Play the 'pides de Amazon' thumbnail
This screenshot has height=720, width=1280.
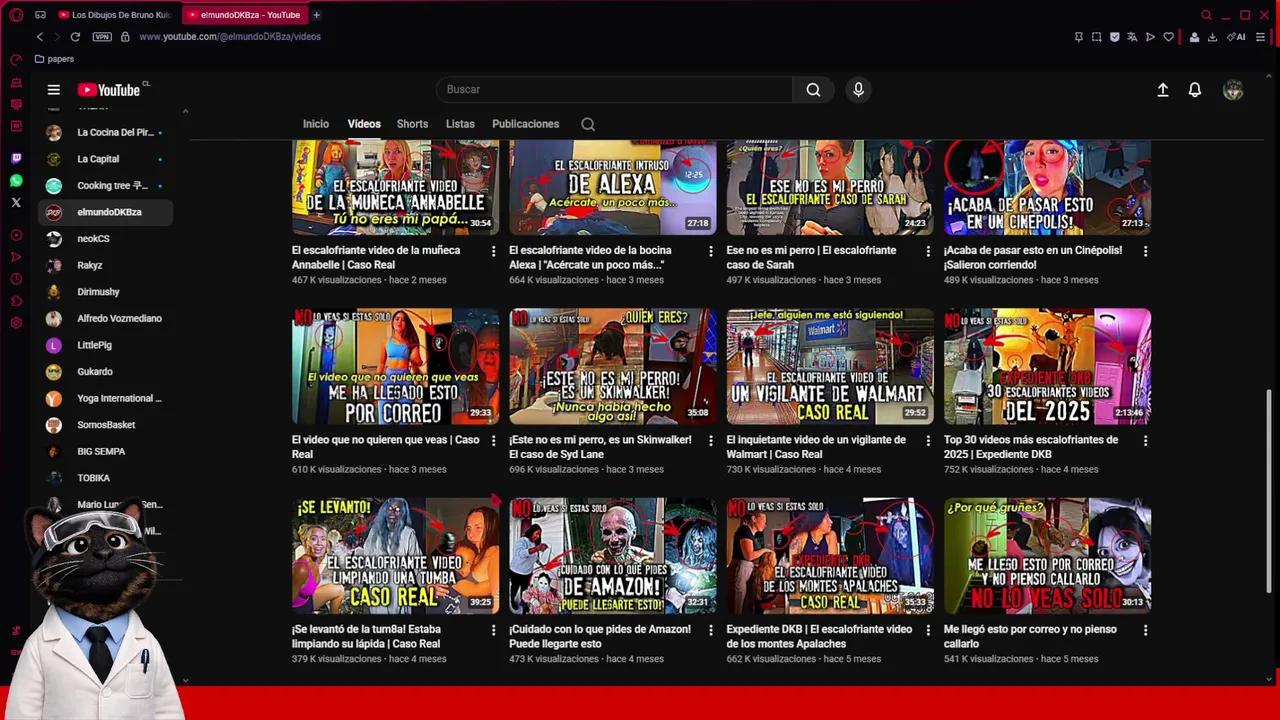tap(613, 555)
